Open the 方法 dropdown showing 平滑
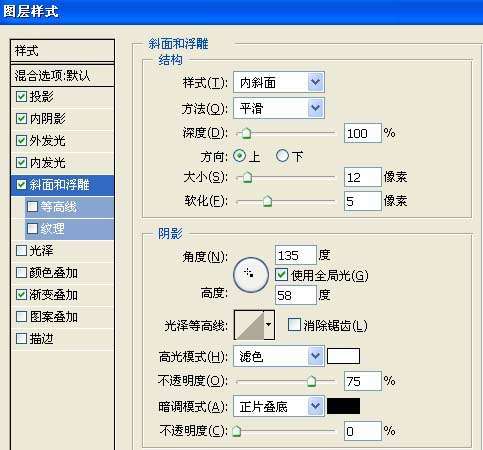The width and height of the screenshot is (483, 450). (279, 108)
